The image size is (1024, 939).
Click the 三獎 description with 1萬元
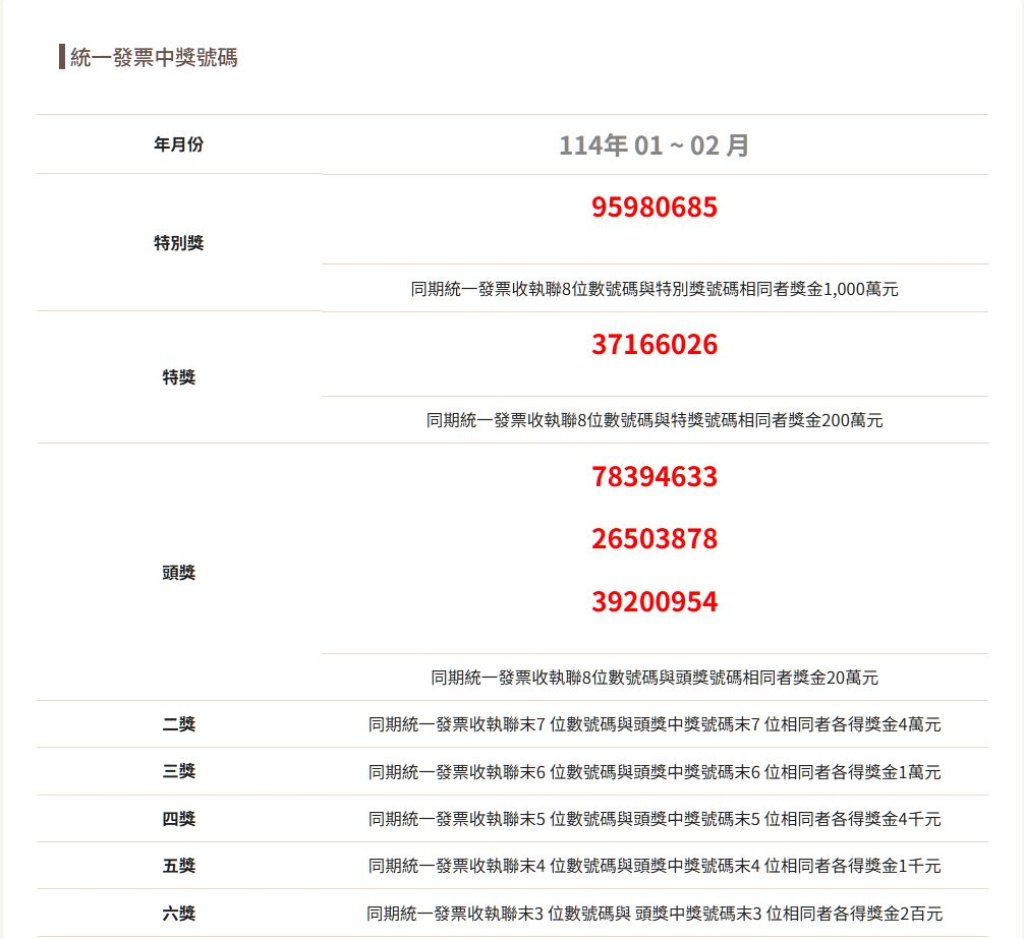654,772
